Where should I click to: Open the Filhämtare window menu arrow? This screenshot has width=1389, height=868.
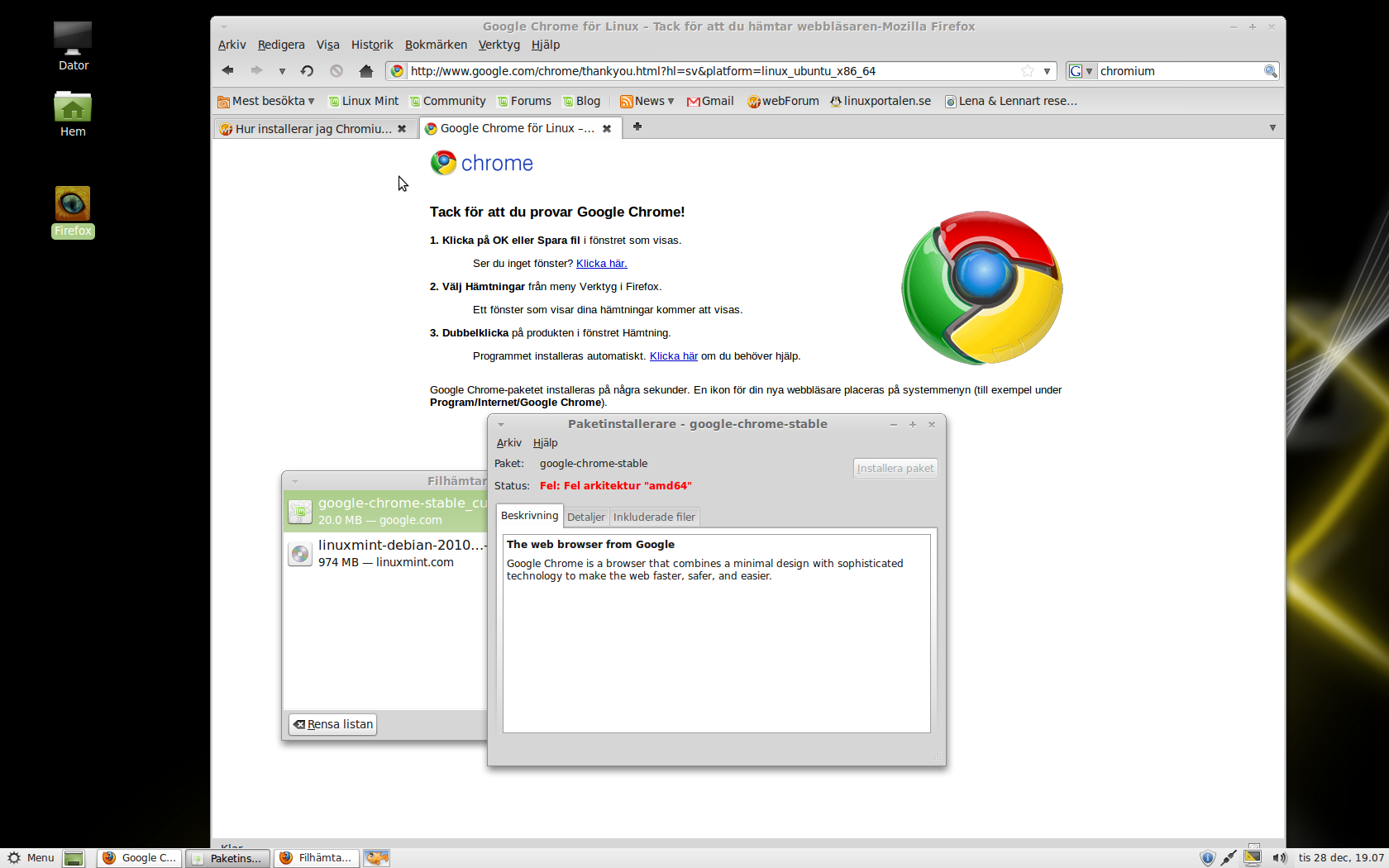coord(295,481)
